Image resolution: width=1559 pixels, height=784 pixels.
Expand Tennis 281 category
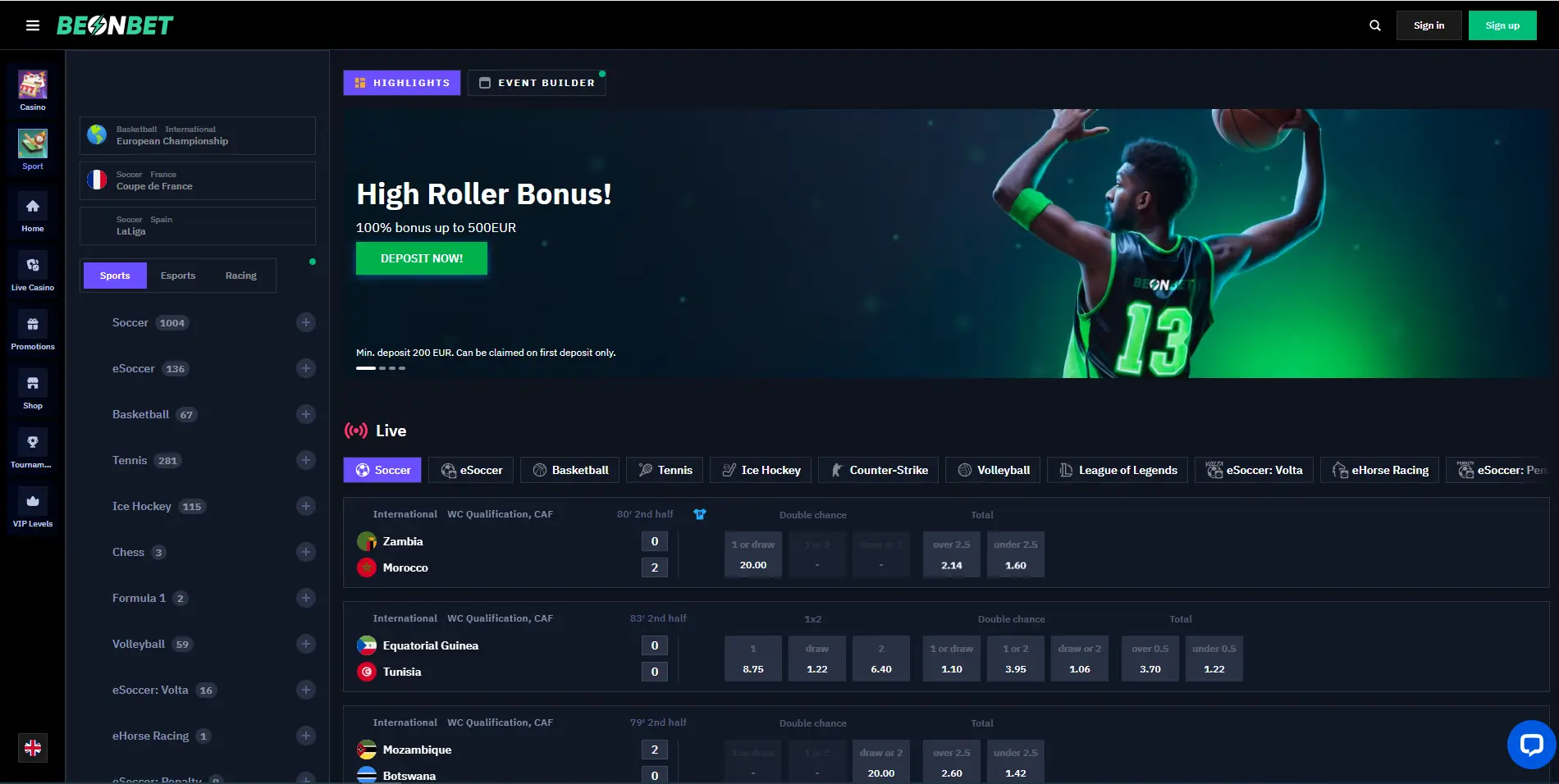(x=306, y=460)
